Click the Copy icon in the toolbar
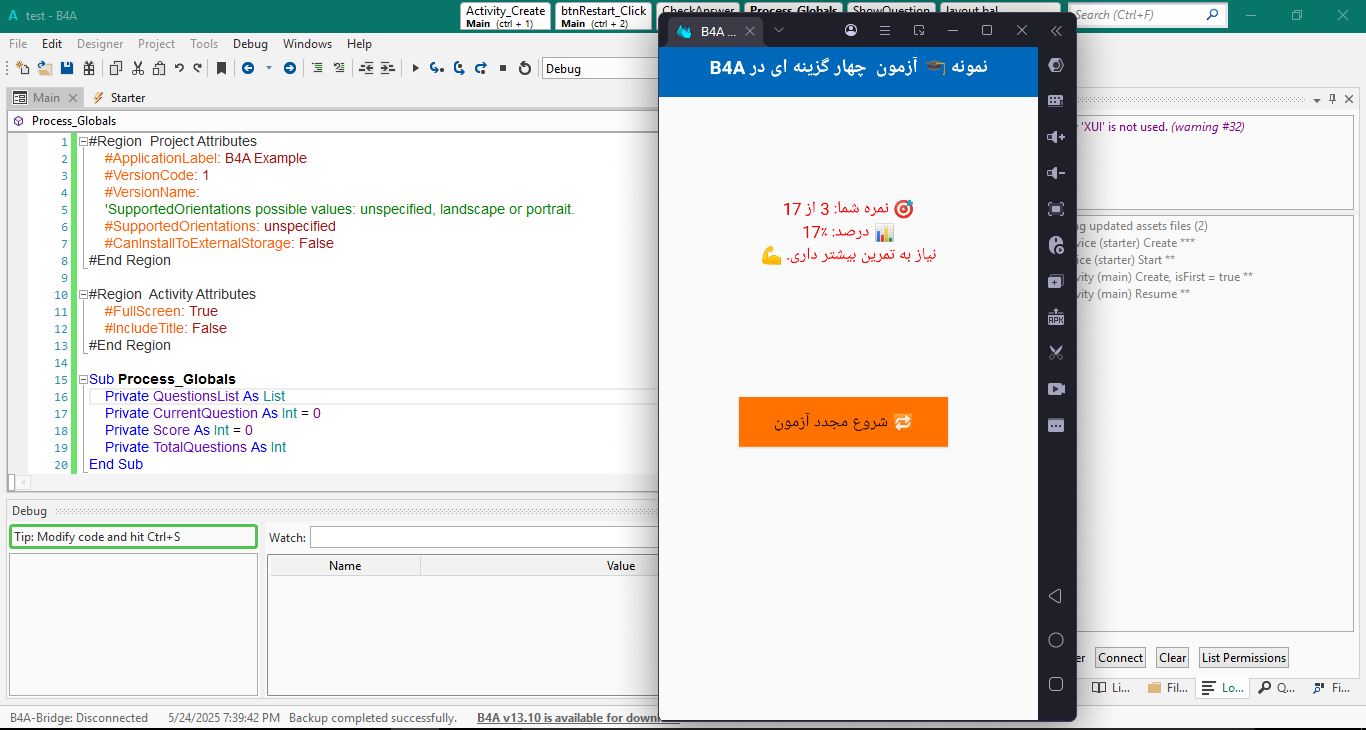The width and height of the screenshot is (1366, 730). [116, 68]
